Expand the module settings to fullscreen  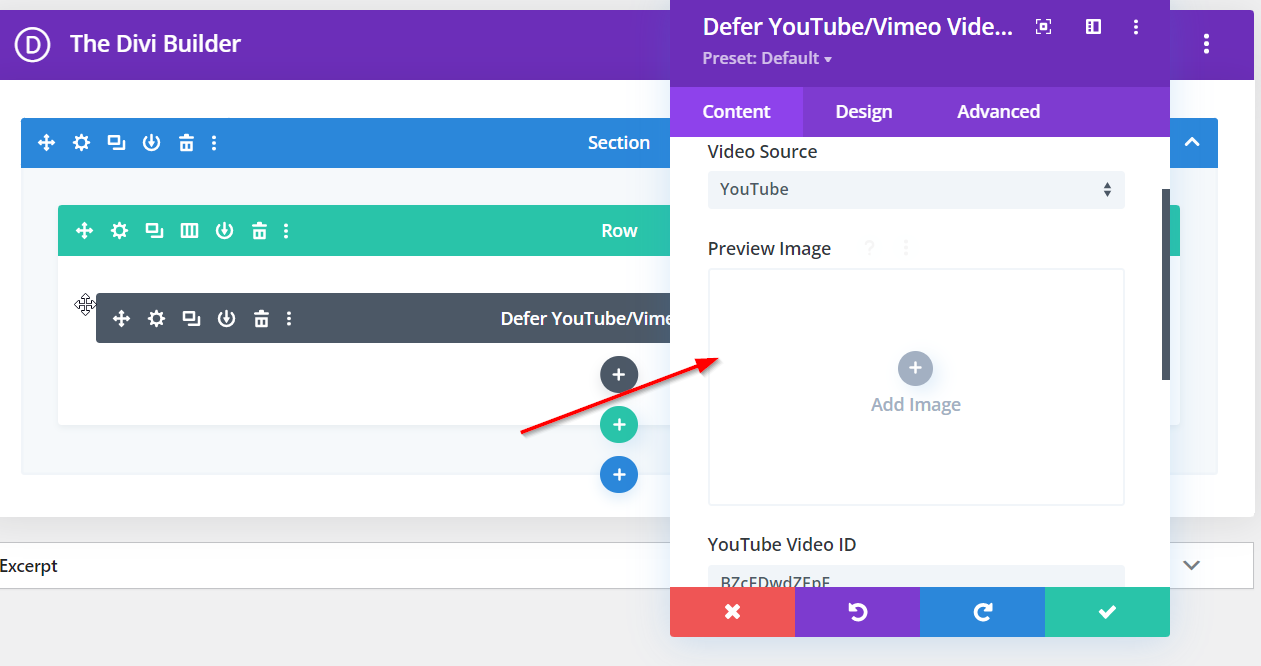[x=1043, y=27]
